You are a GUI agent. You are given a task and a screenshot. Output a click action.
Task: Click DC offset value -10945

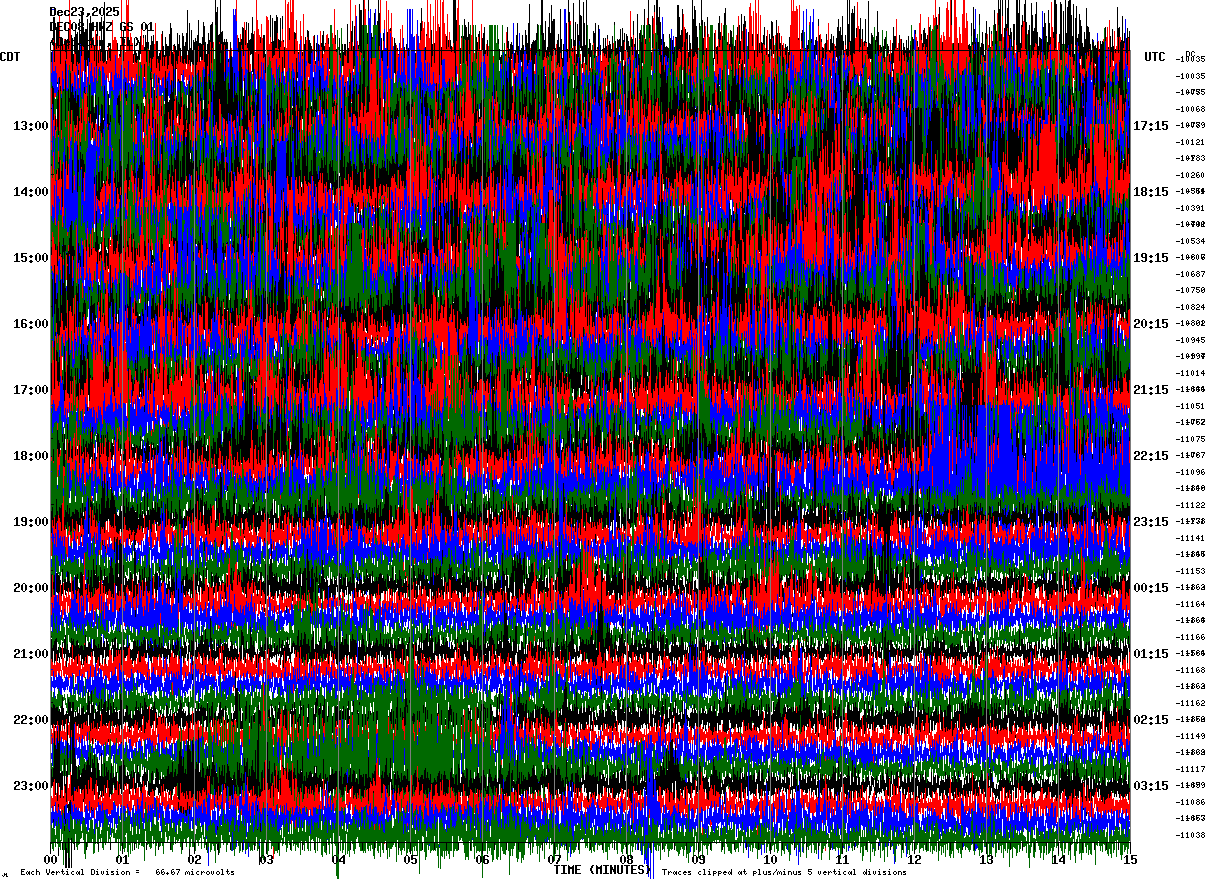pos(1191,340)
